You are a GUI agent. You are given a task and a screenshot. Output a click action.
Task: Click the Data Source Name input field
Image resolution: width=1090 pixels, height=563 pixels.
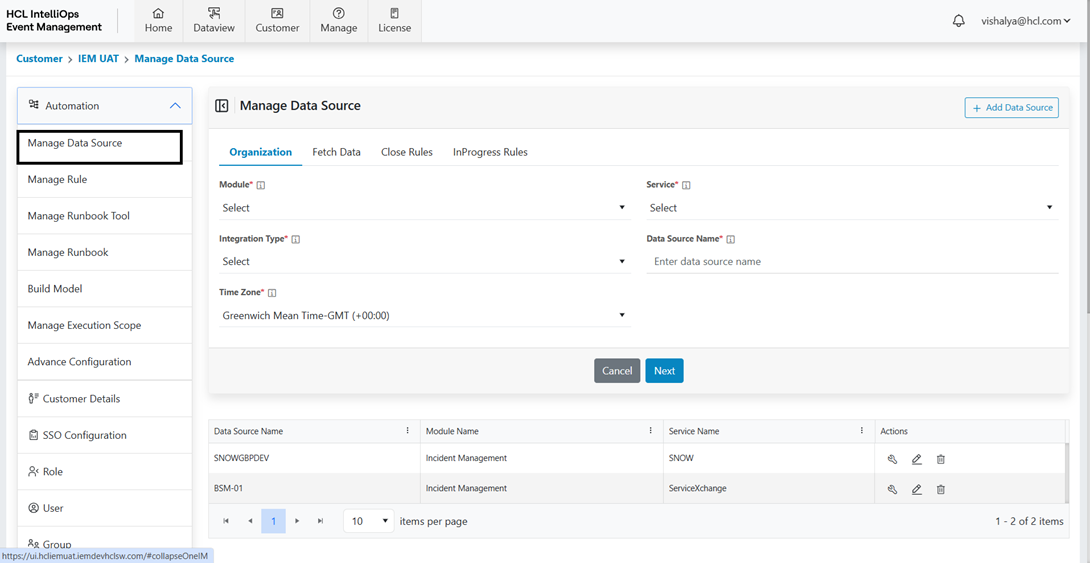(x=851, y=261)
